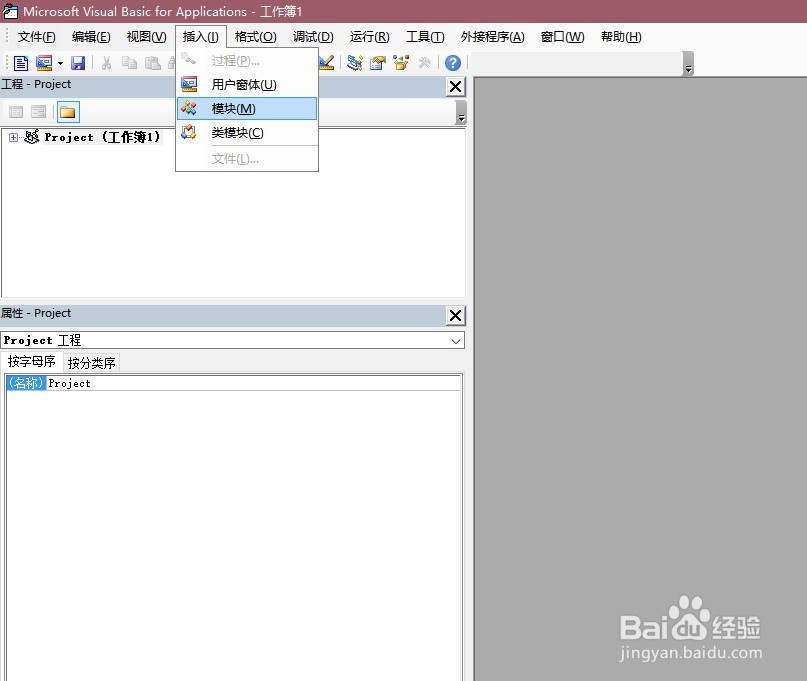The height and width of the screenshot is (681, 807).
Task: Click the UserForm icon in Insert menu
Action: [189, 84]
